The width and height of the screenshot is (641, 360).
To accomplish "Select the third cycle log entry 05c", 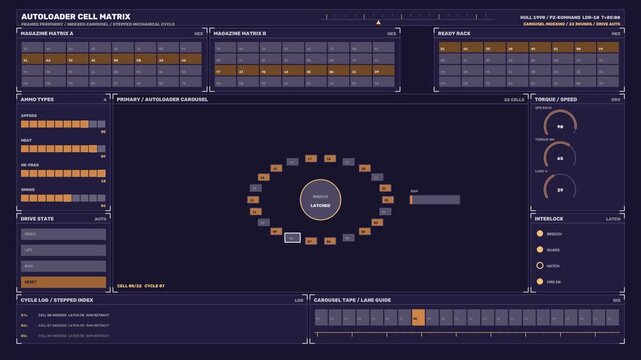I will tap(65, 335).
